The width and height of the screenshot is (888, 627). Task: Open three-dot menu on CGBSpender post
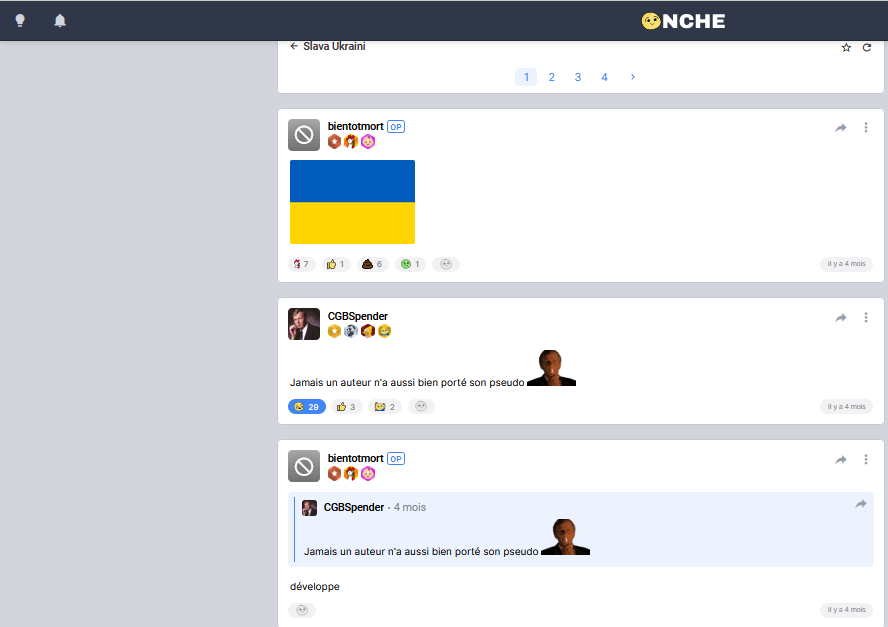click(x=866, y=317)
